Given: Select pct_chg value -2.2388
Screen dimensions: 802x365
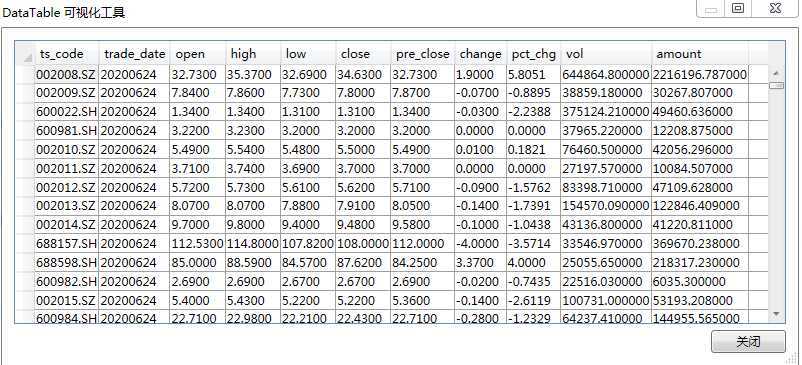Looking at the screenshot, I should [533, 112].
